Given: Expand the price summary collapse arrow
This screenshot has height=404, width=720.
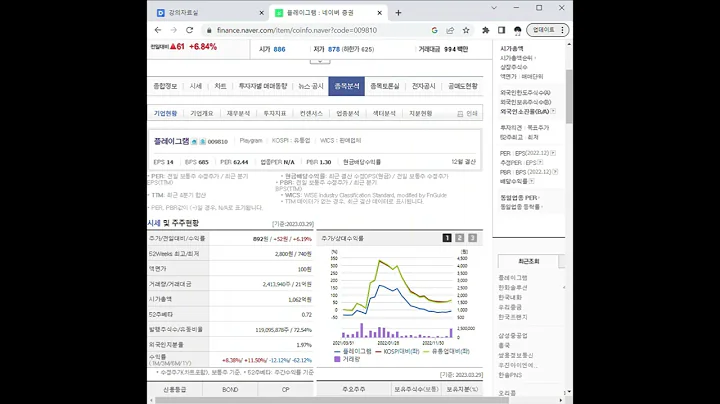Looking at the screenshot, I should 320,61.
